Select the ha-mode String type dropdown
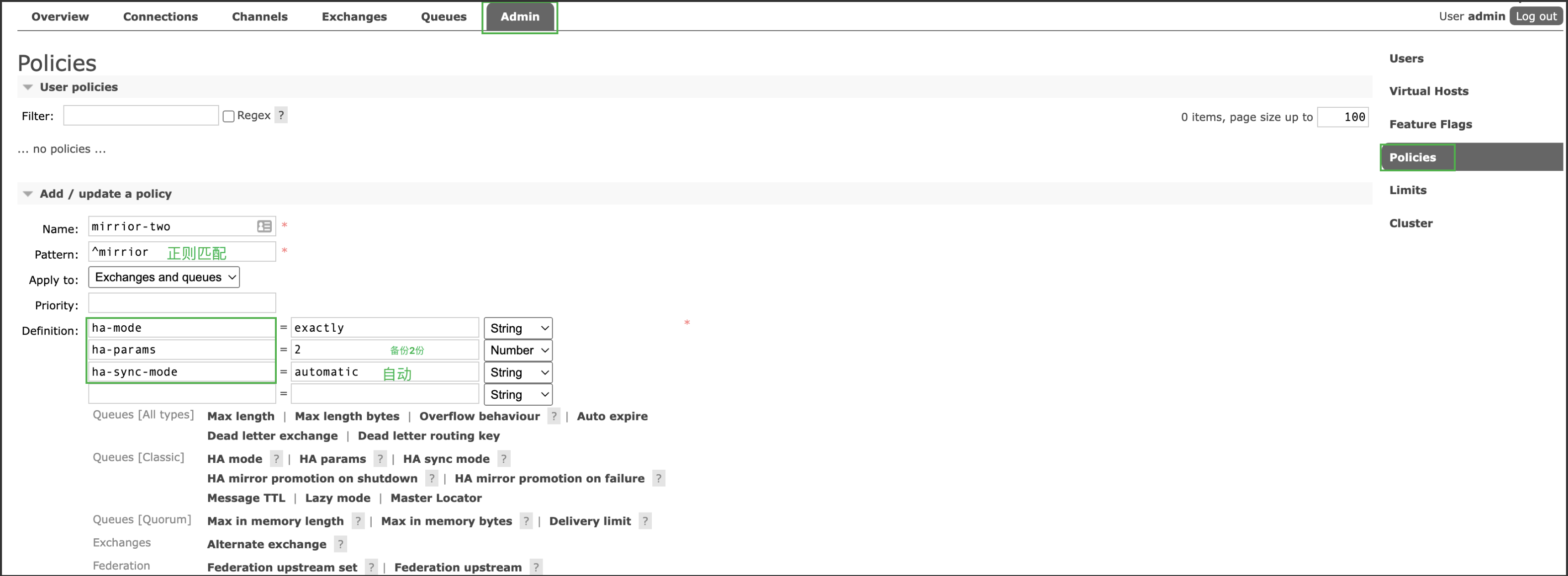 517,327
